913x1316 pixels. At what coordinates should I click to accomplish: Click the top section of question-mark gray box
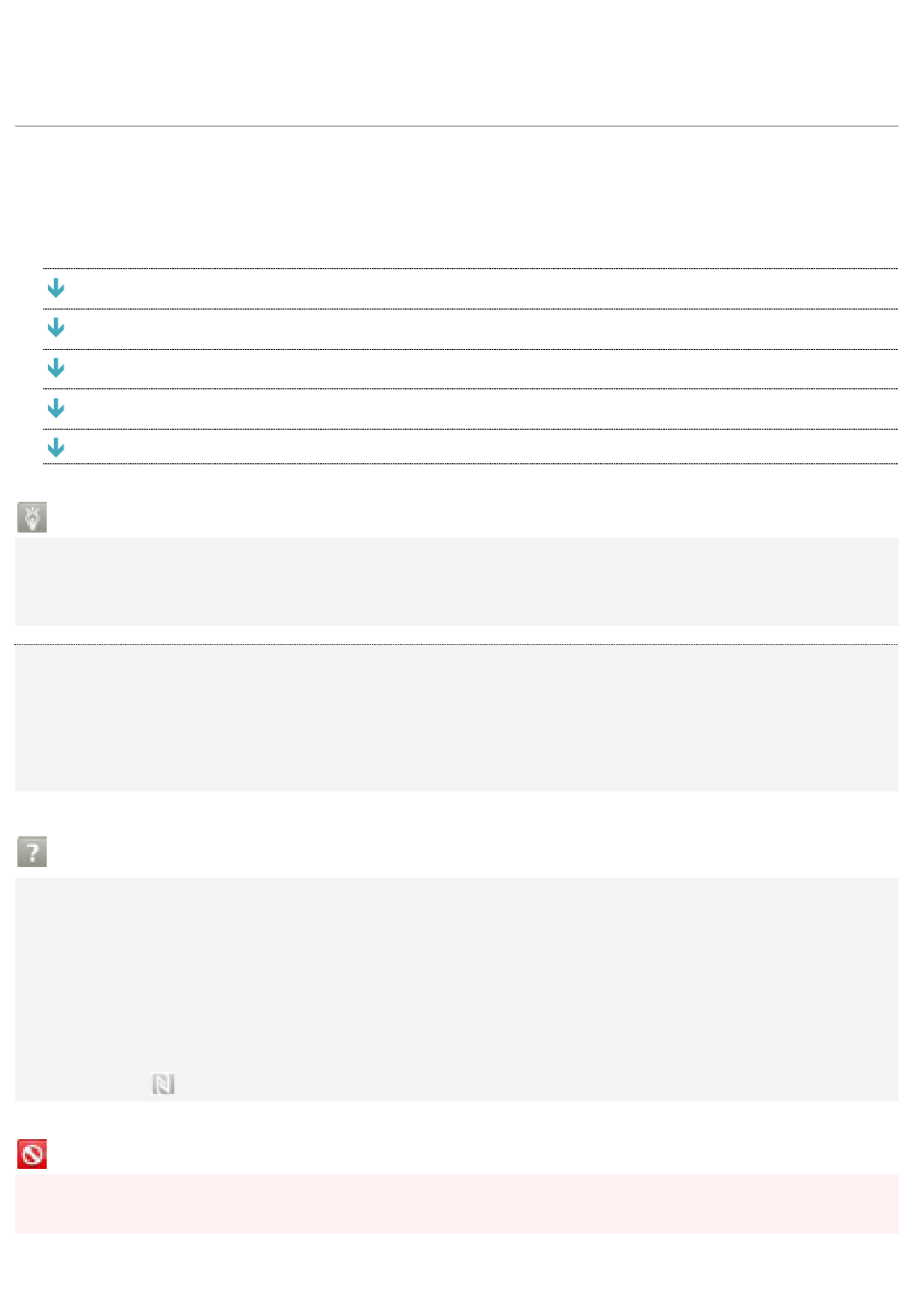click(456, 910)
